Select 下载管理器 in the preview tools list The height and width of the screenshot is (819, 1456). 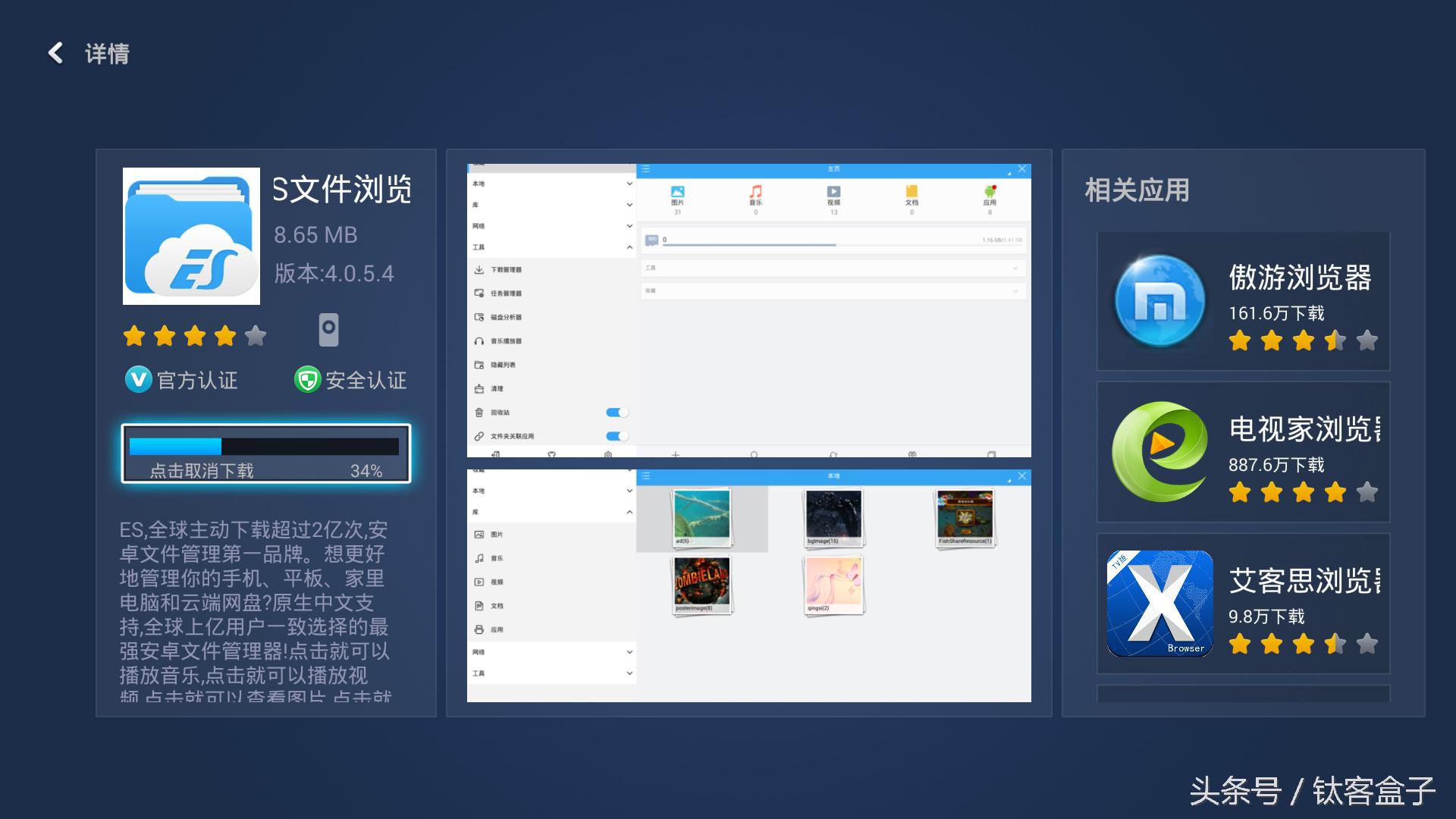(506, 270)
